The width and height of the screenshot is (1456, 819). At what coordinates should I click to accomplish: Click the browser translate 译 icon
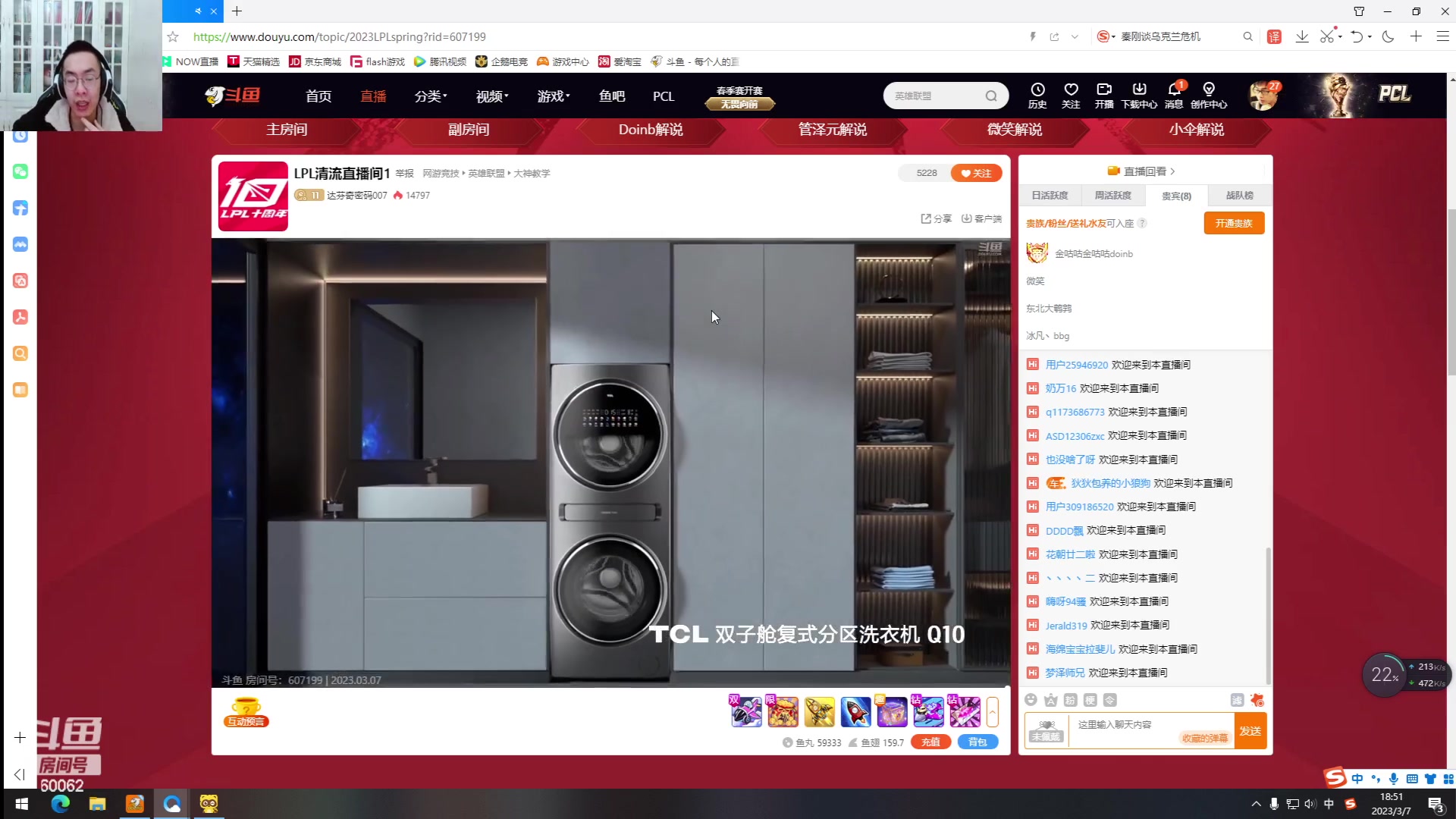(1274, 36)
